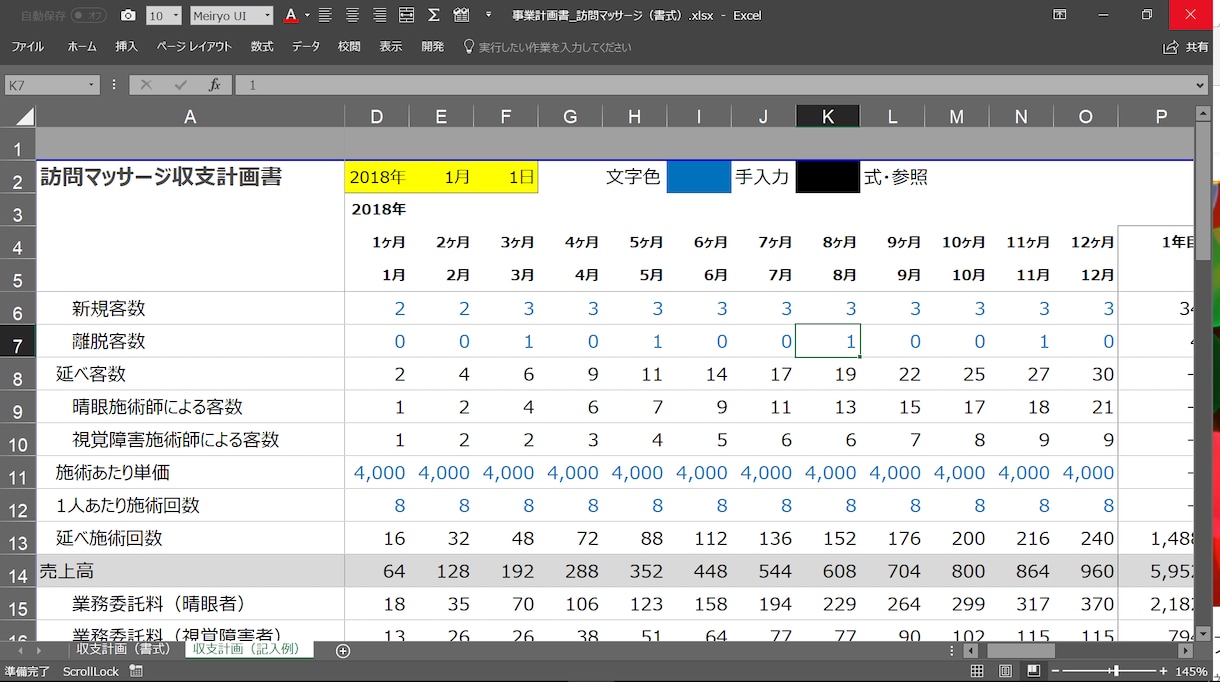This screenshot has width=1220, height=682.
Task: Apply the red font color A button
Action: coord(291,16)
